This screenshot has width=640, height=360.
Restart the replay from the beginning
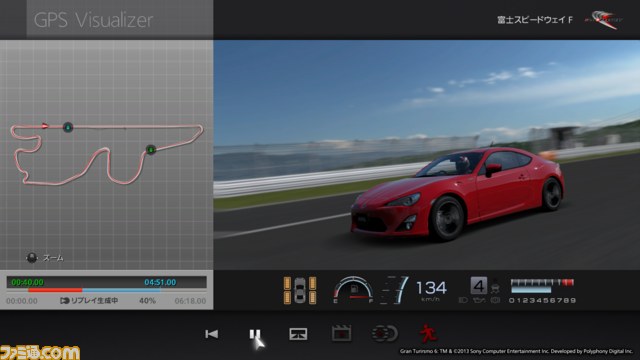pyautogui.click(x=211, y=334)
